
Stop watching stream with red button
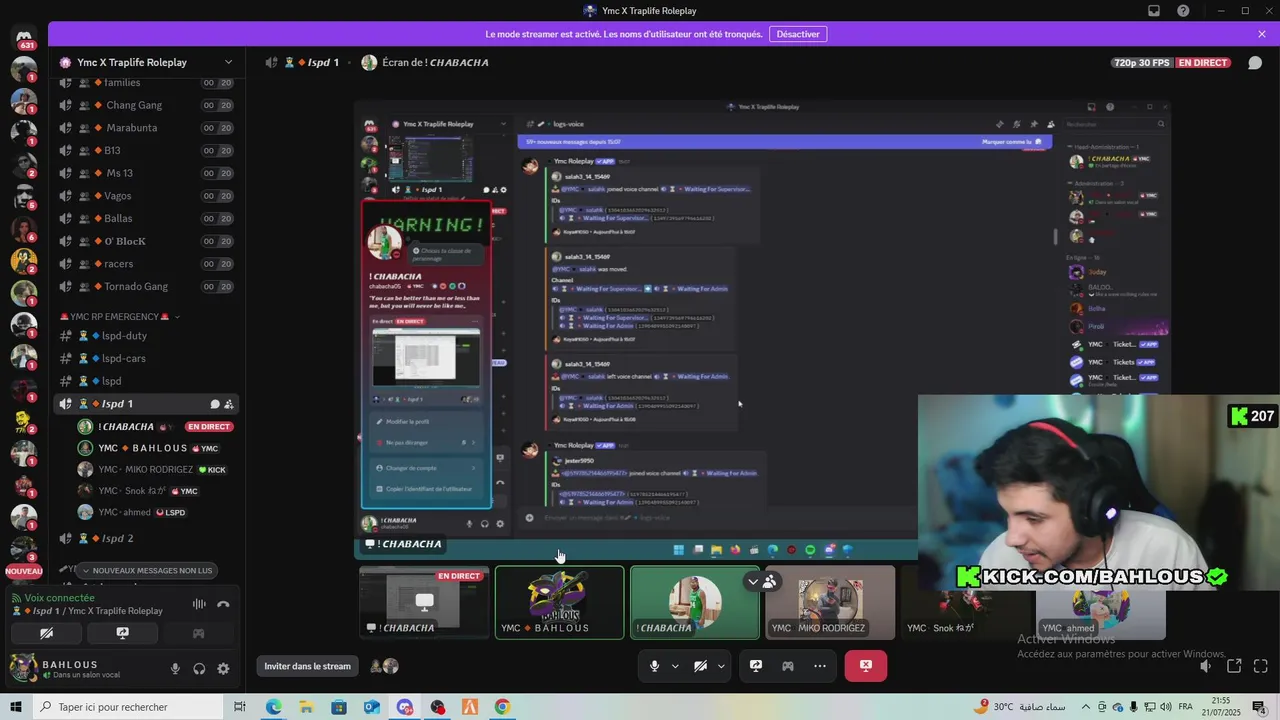coord(866,666)
